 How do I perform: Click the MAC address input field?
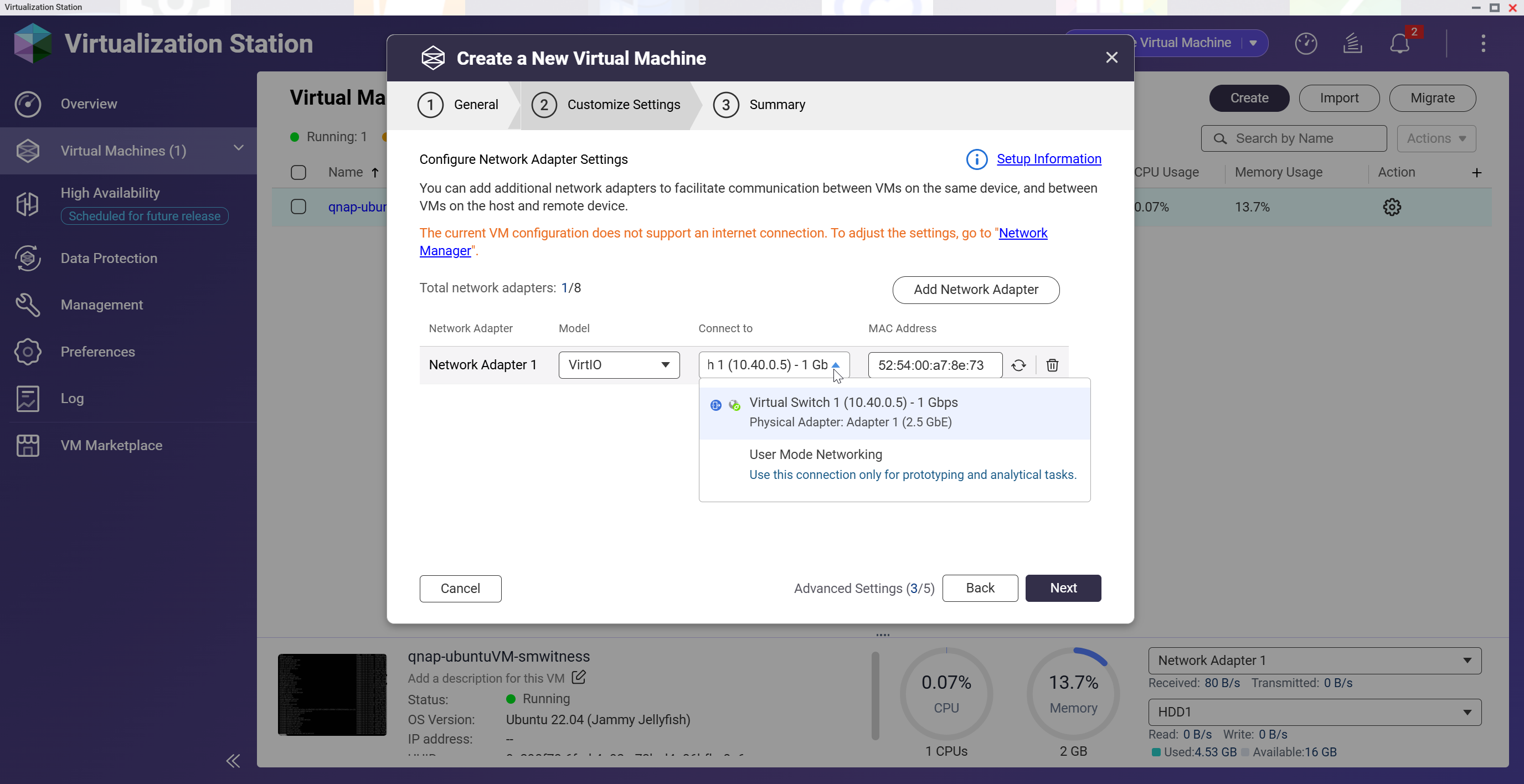935,365
